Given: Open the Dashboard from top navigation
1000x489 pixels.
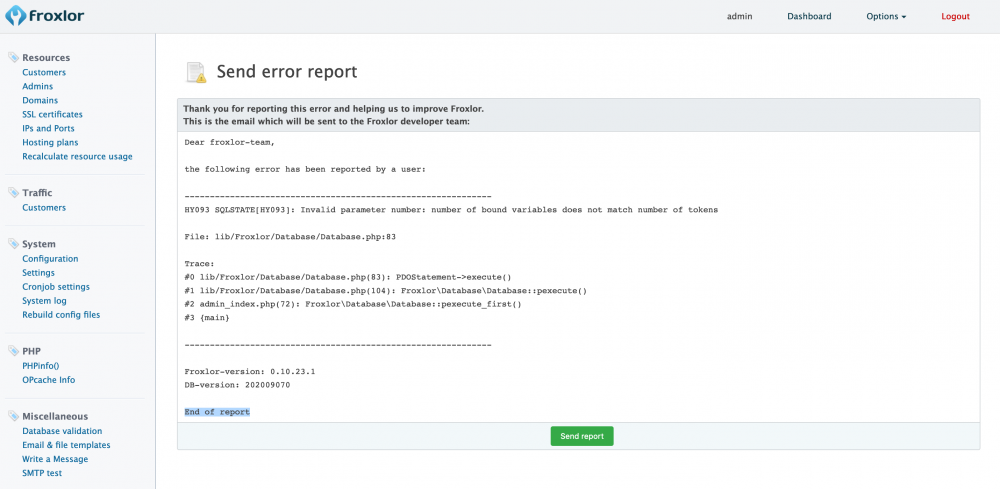Looking at the screenshot, I should click(809, 17).
